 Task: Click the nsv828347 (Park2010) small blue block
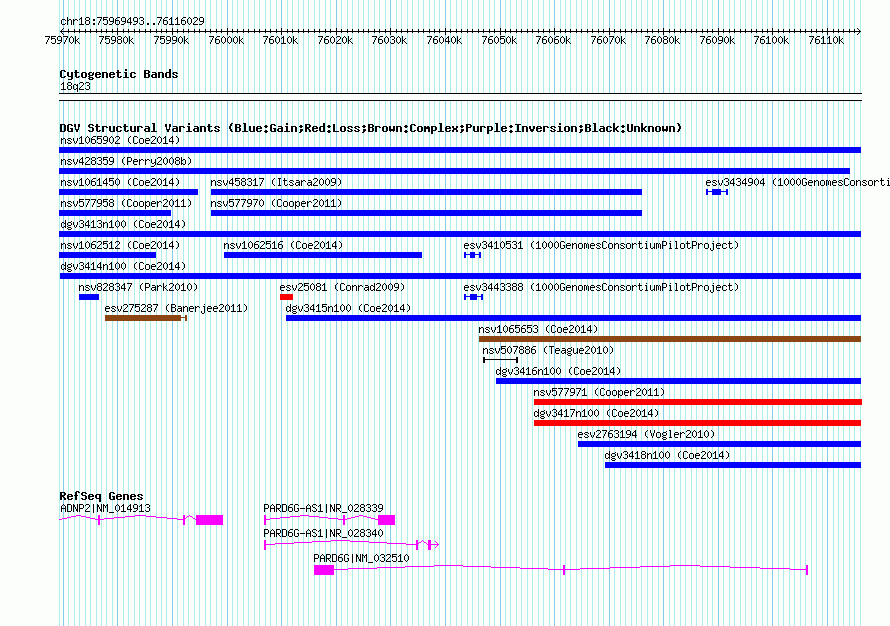pyautogui.click(x=89, y=297)
